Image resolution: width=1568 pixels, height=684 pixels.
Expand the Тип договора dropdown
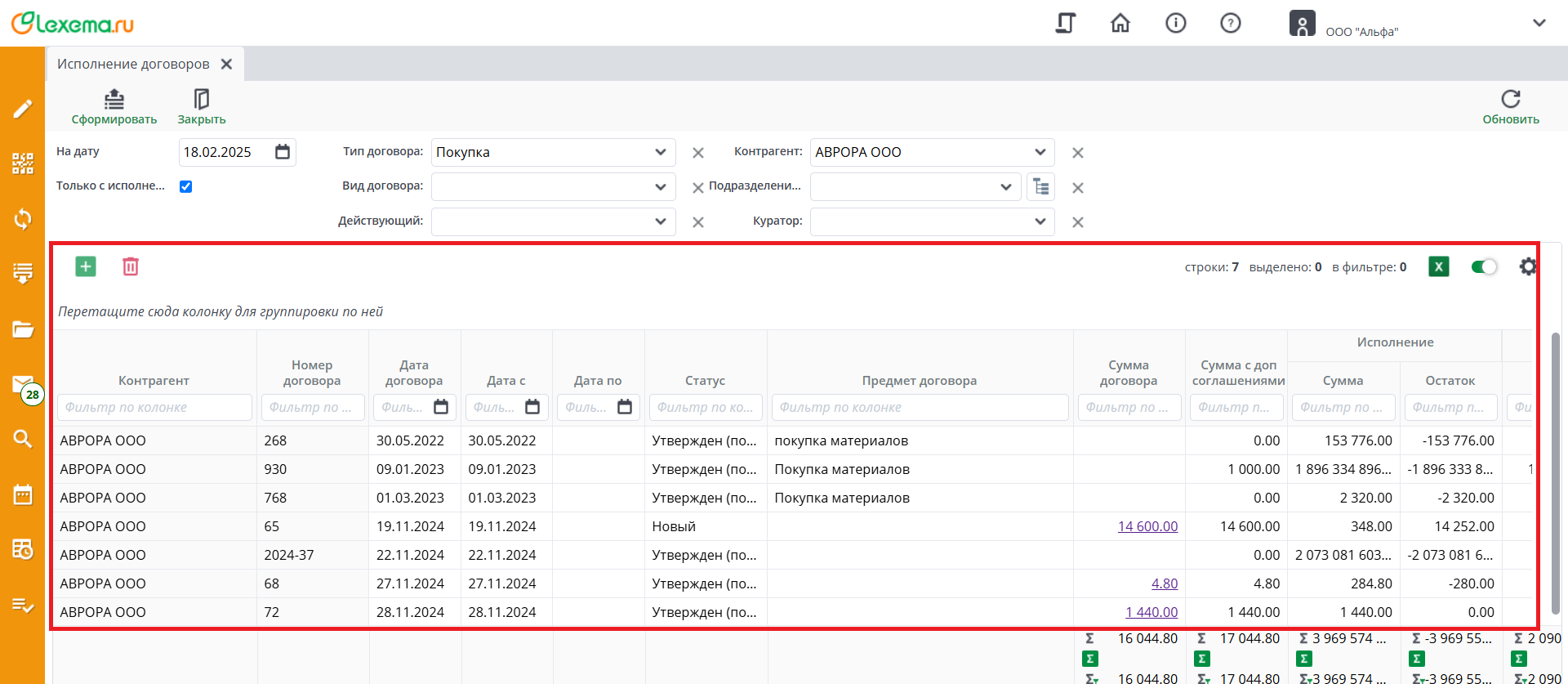[660, 152]
